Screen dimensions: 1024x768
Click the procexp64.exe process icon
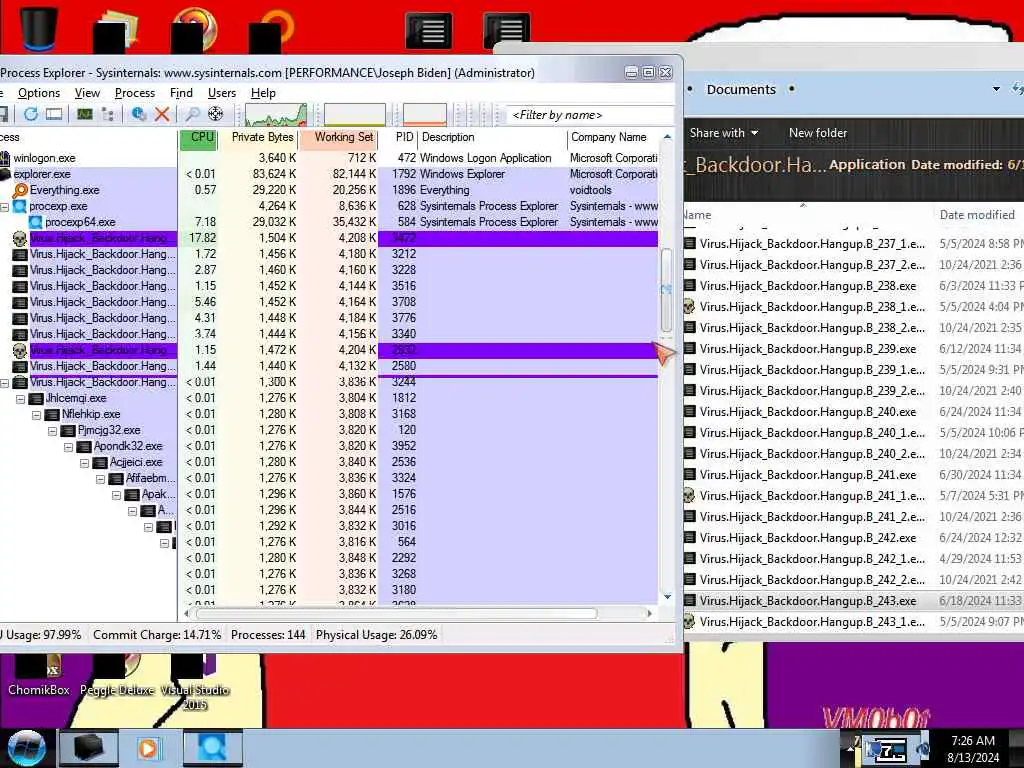point(36,222)
